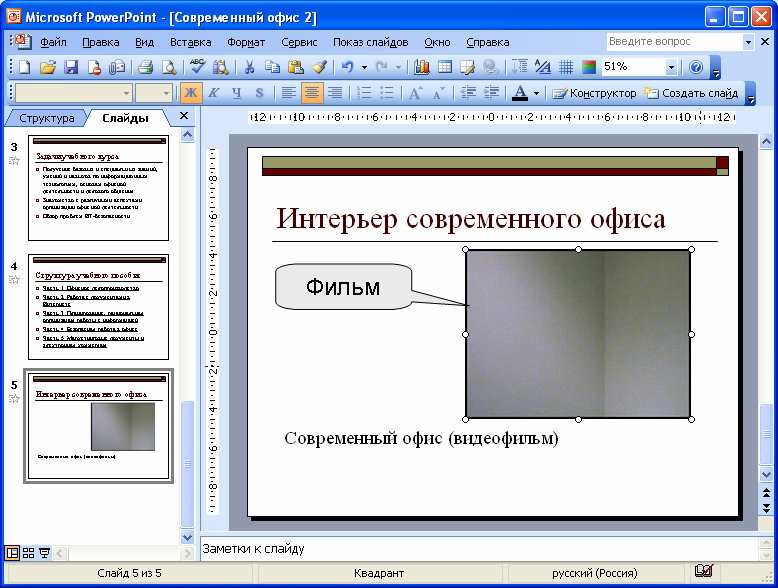This screenshot has width=778, height=588.
Task: Save the presentation with the floppy disk icon
Action: point(71,67)
